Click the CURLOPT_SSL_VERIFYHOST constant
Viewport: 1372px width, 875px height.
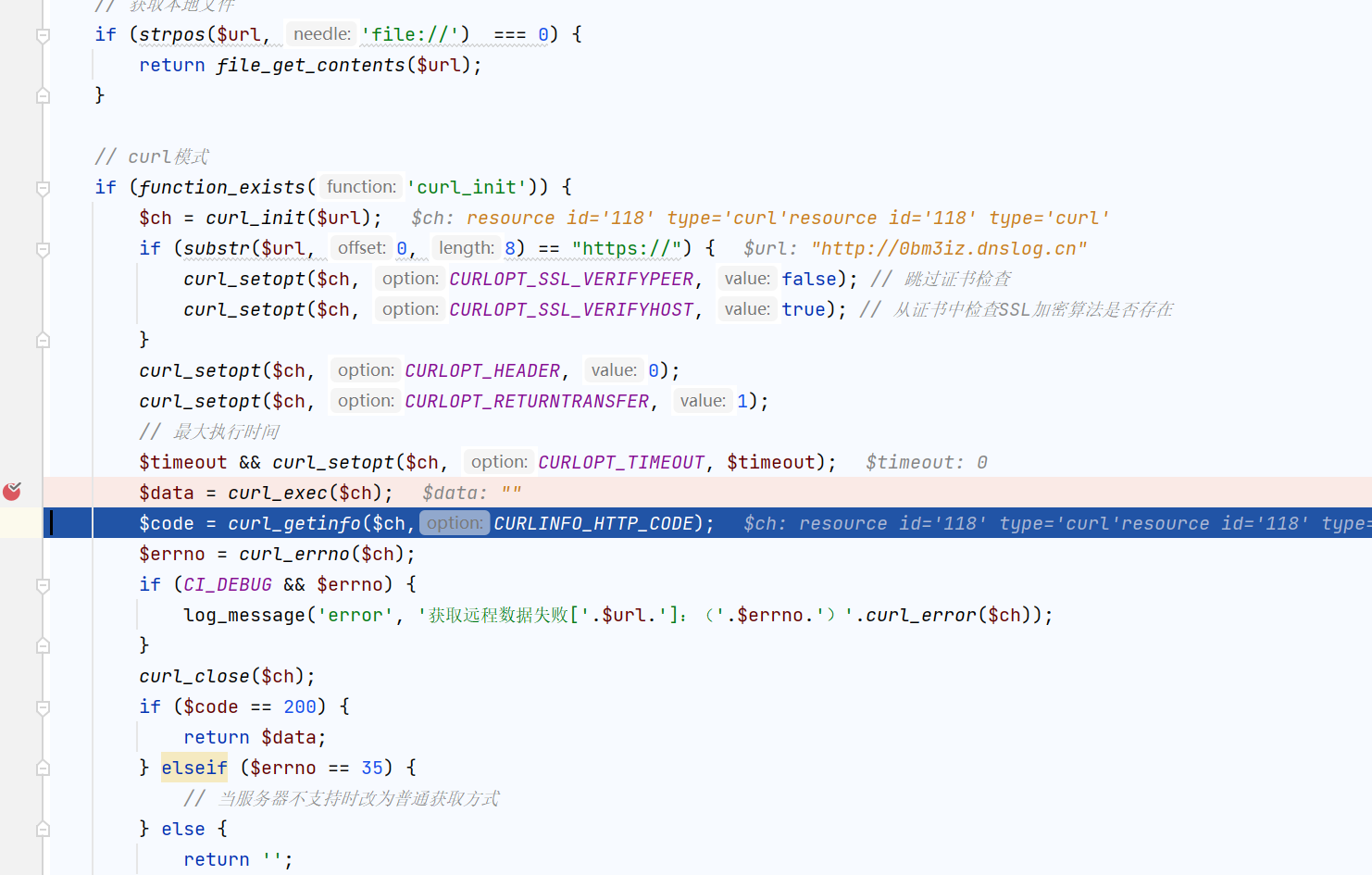571,309
